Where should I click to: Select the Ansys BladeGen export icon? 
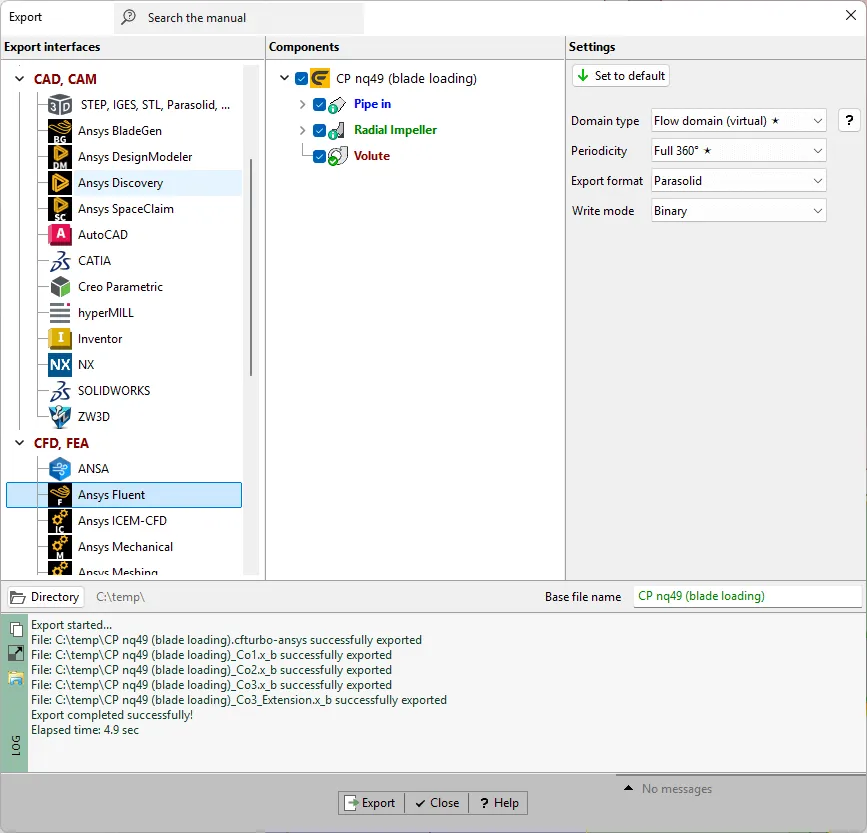[x=60, y=131]
